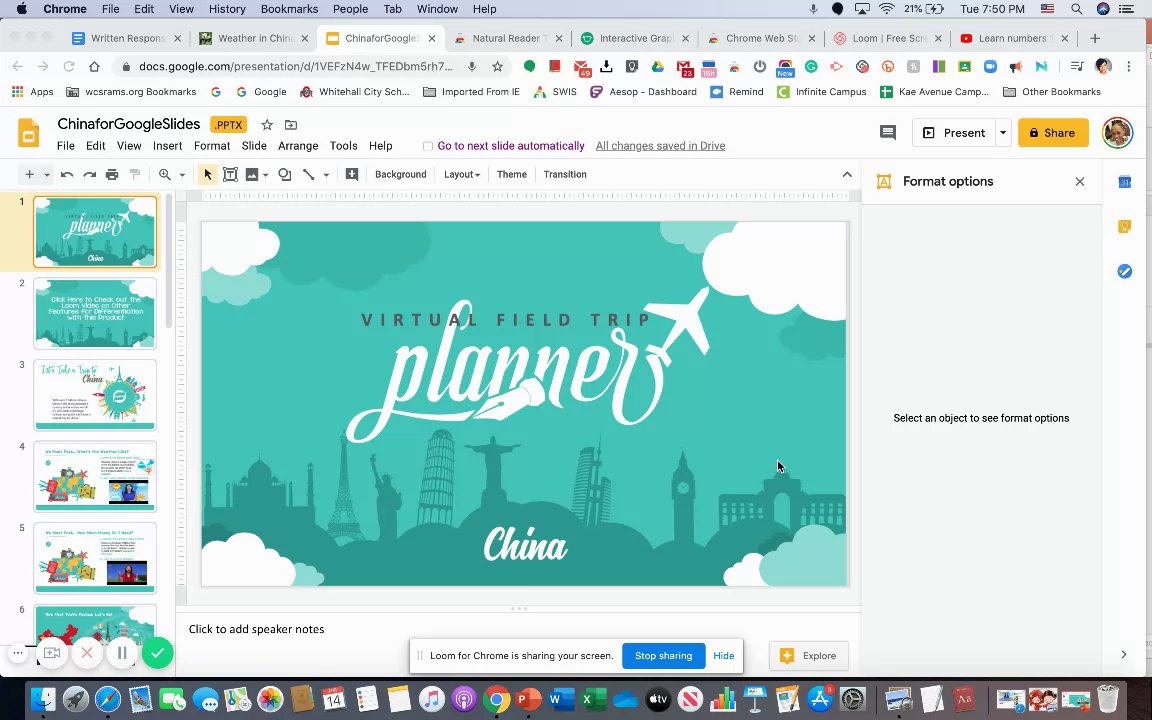The width and height of the screenshot is (1152, 720).
Task: Click the Chrome address bar URL
Action: pyautogui.click(x=296, y=66)
